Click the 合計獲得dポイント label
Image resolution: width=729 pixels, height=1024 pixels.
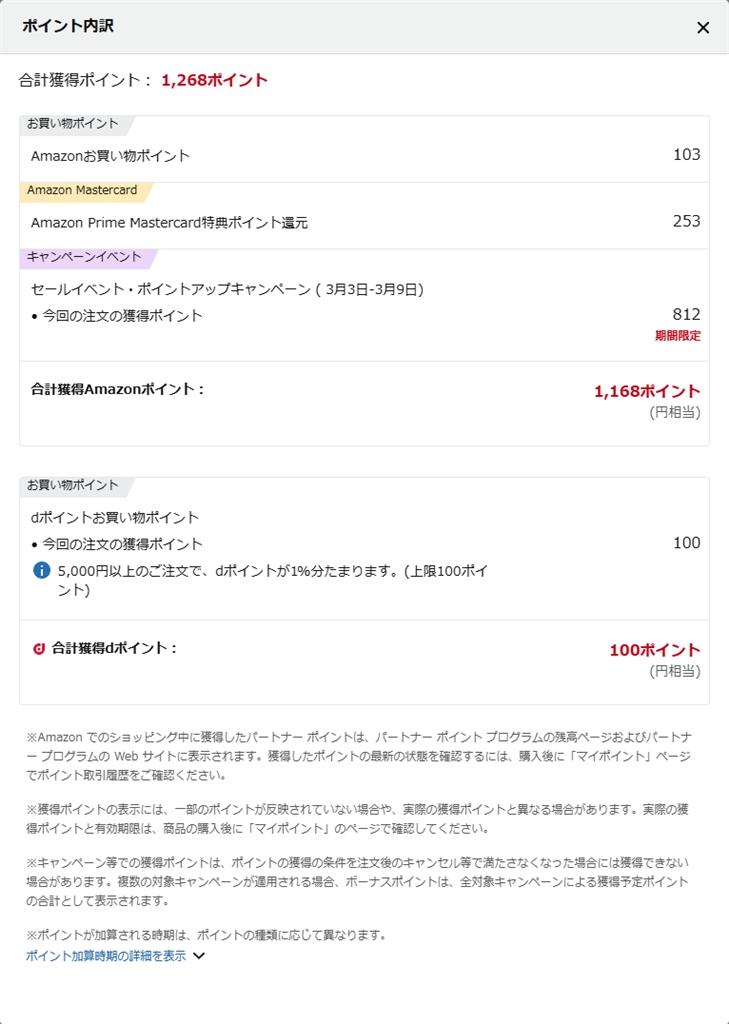114,648
